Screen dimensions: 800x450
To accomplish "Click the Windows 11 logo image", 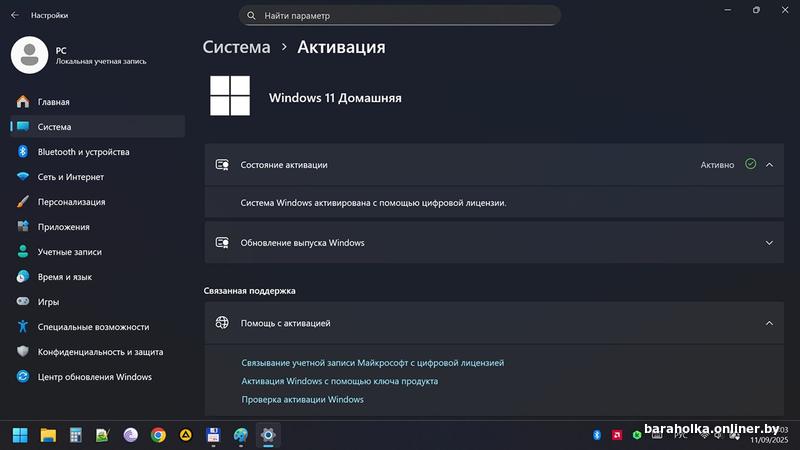I will coord(230,95).
